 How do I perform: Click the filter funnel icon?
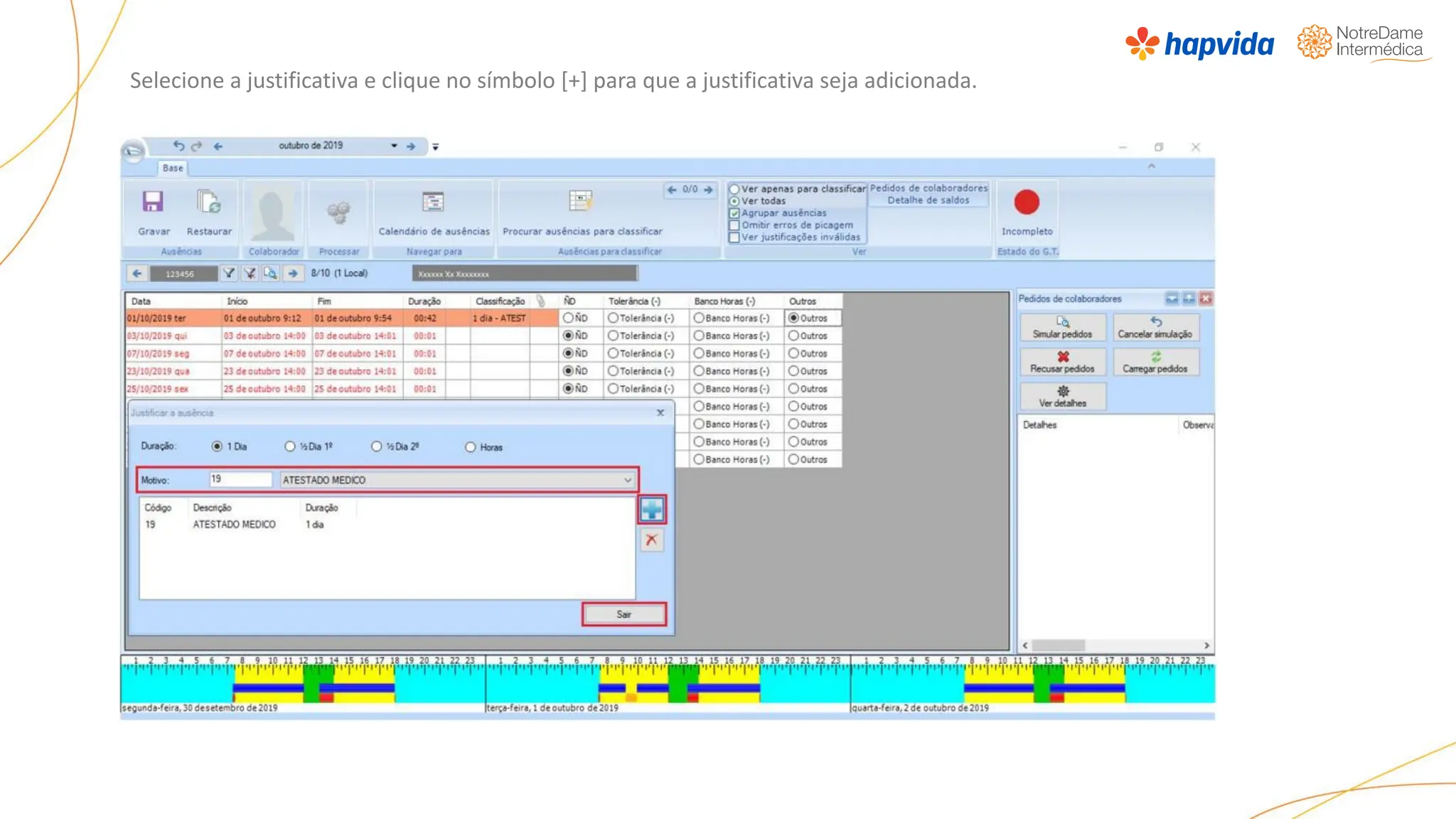(229, 273)
